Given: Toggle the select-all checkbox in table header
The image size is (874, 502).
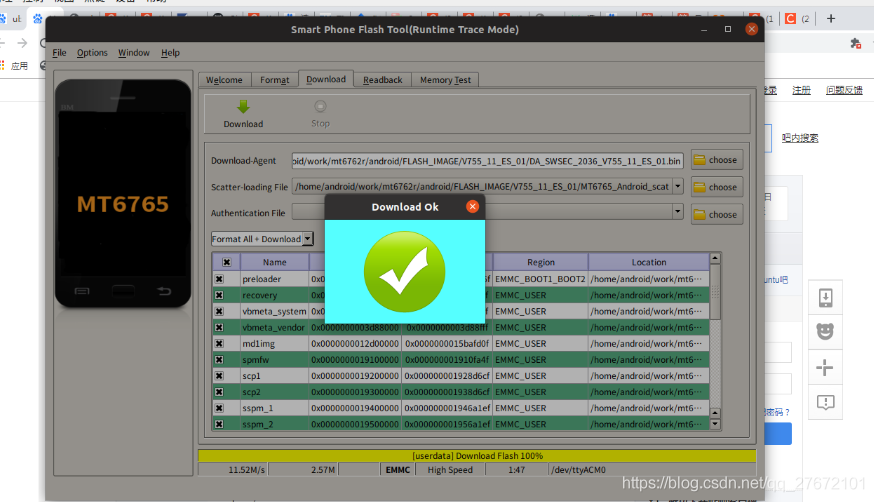Looking at the screenshot, I should [x=226, y=262].
